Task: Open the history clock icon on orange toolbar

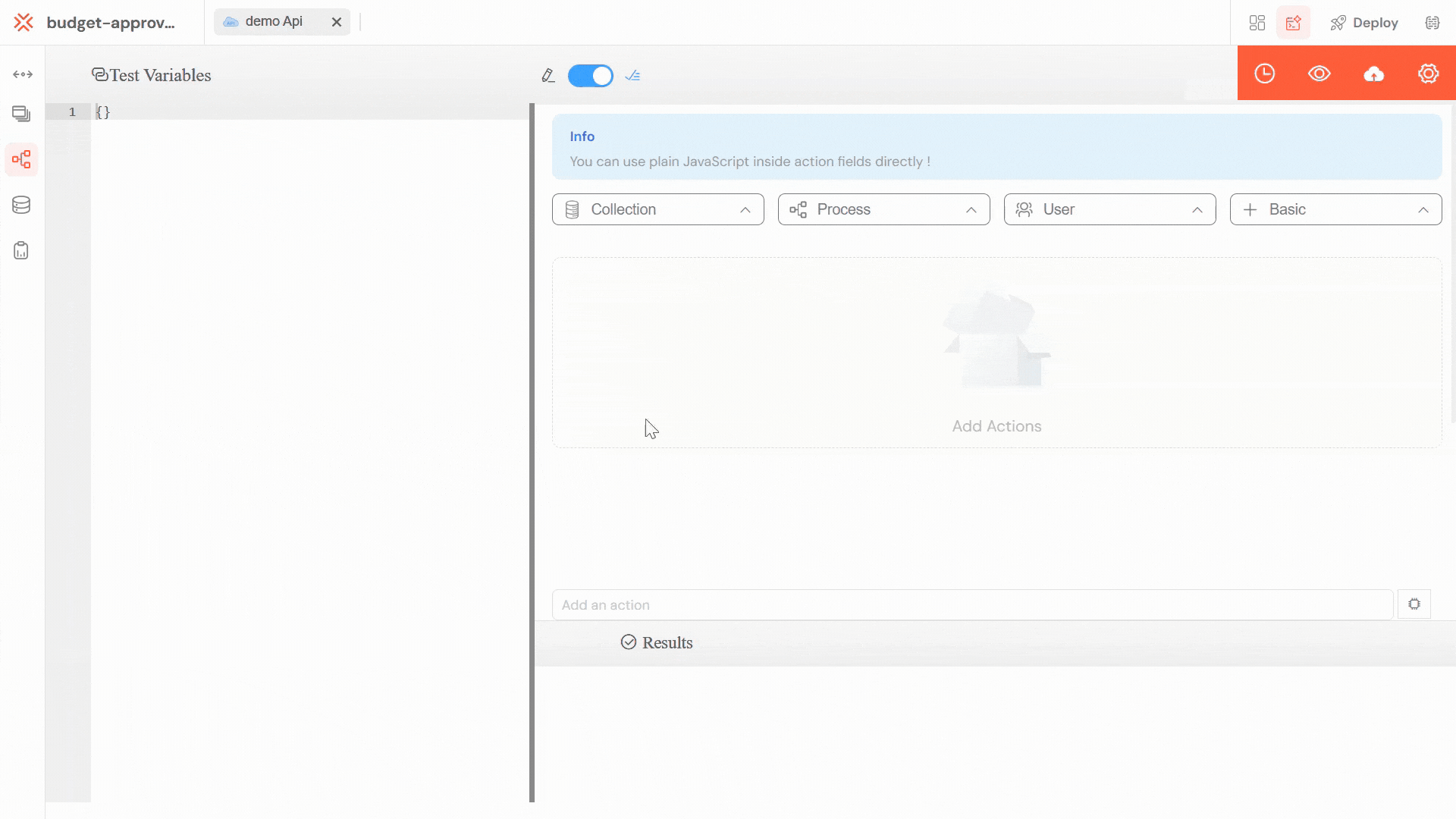Action: click(x=1265, y=74)
